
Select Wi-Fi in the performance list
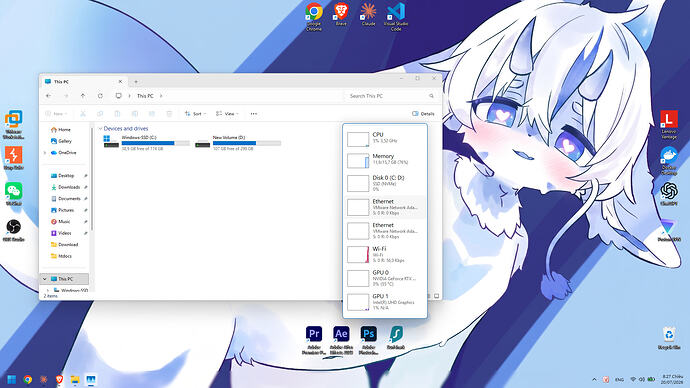pos(385,254)
